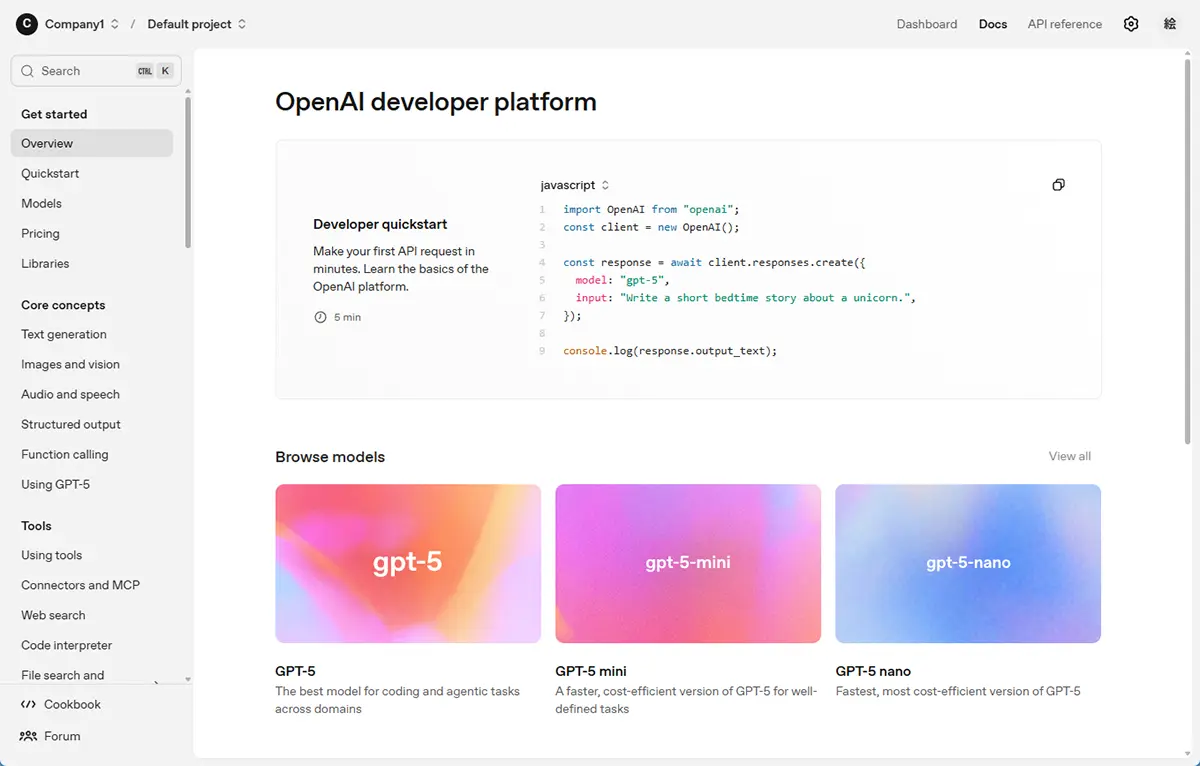The height and width of the screenshot is (766, 1200).
Task: Click the GPT-5 model title
Action: (x=295, y=671)
